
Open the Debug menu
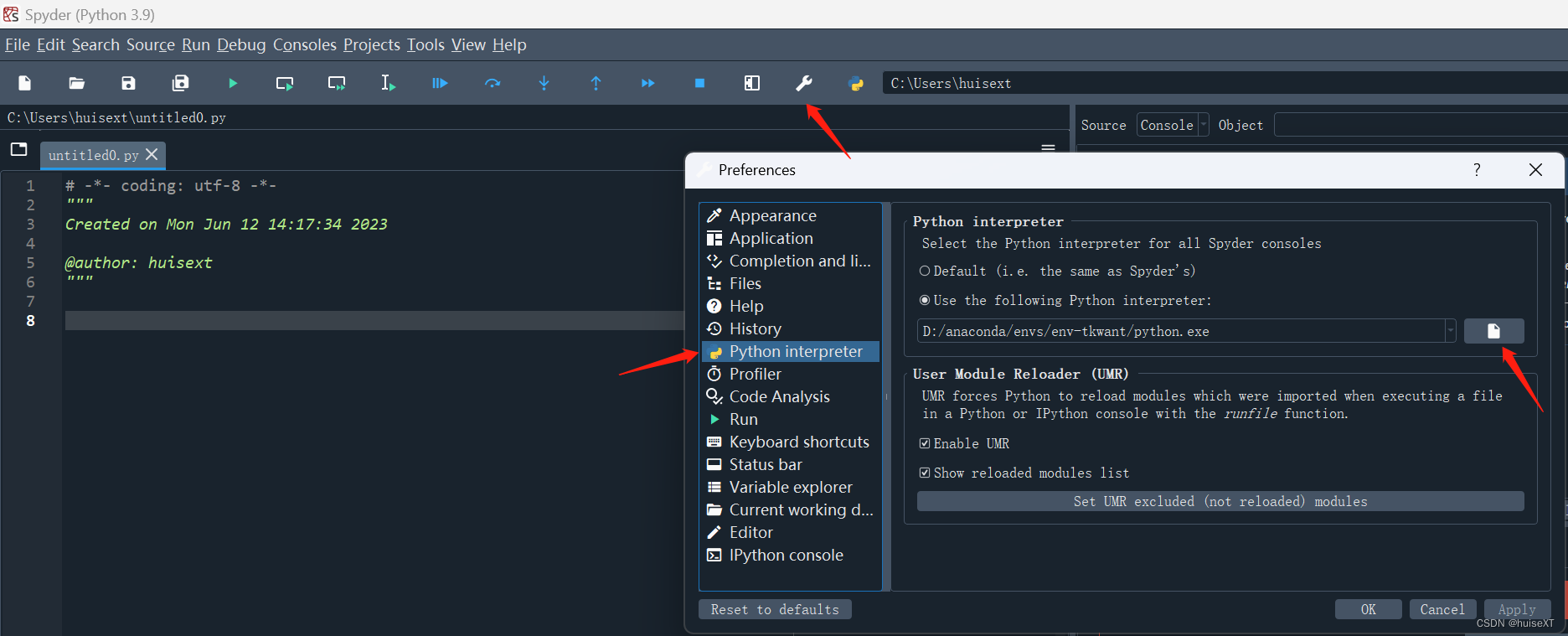[241, 44]
